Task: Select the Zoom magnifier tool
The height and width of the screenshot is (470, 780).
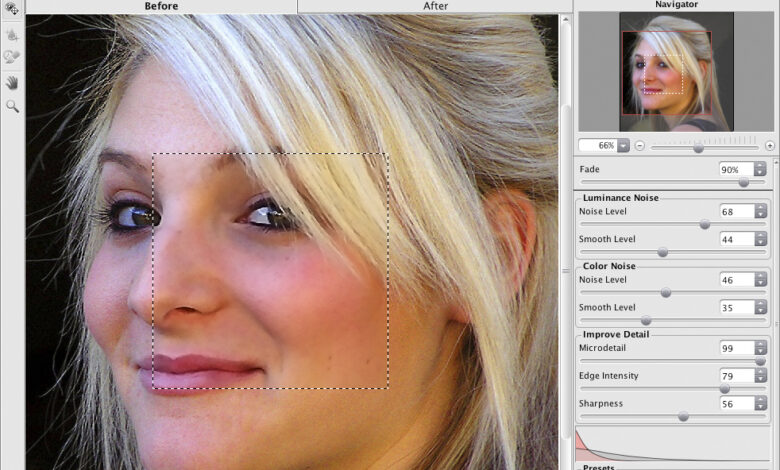Action: 12,105
